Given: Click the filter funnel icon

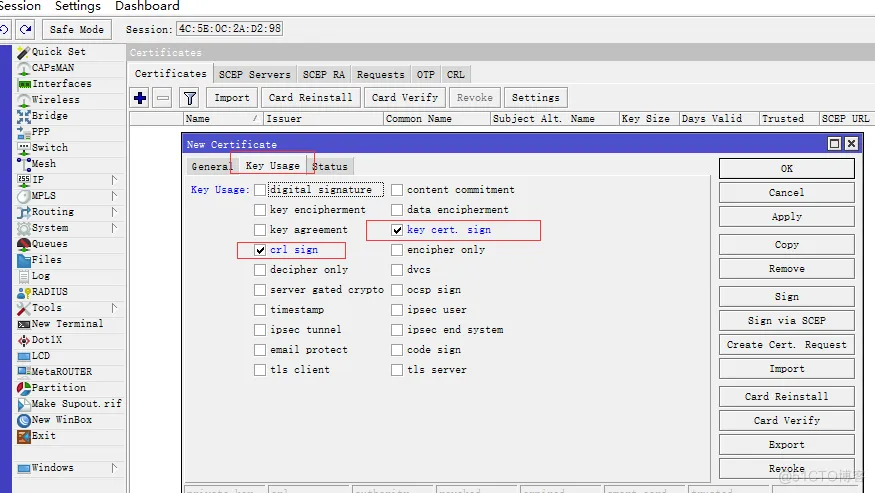Looking at the screenshot, I should point(189,98).
